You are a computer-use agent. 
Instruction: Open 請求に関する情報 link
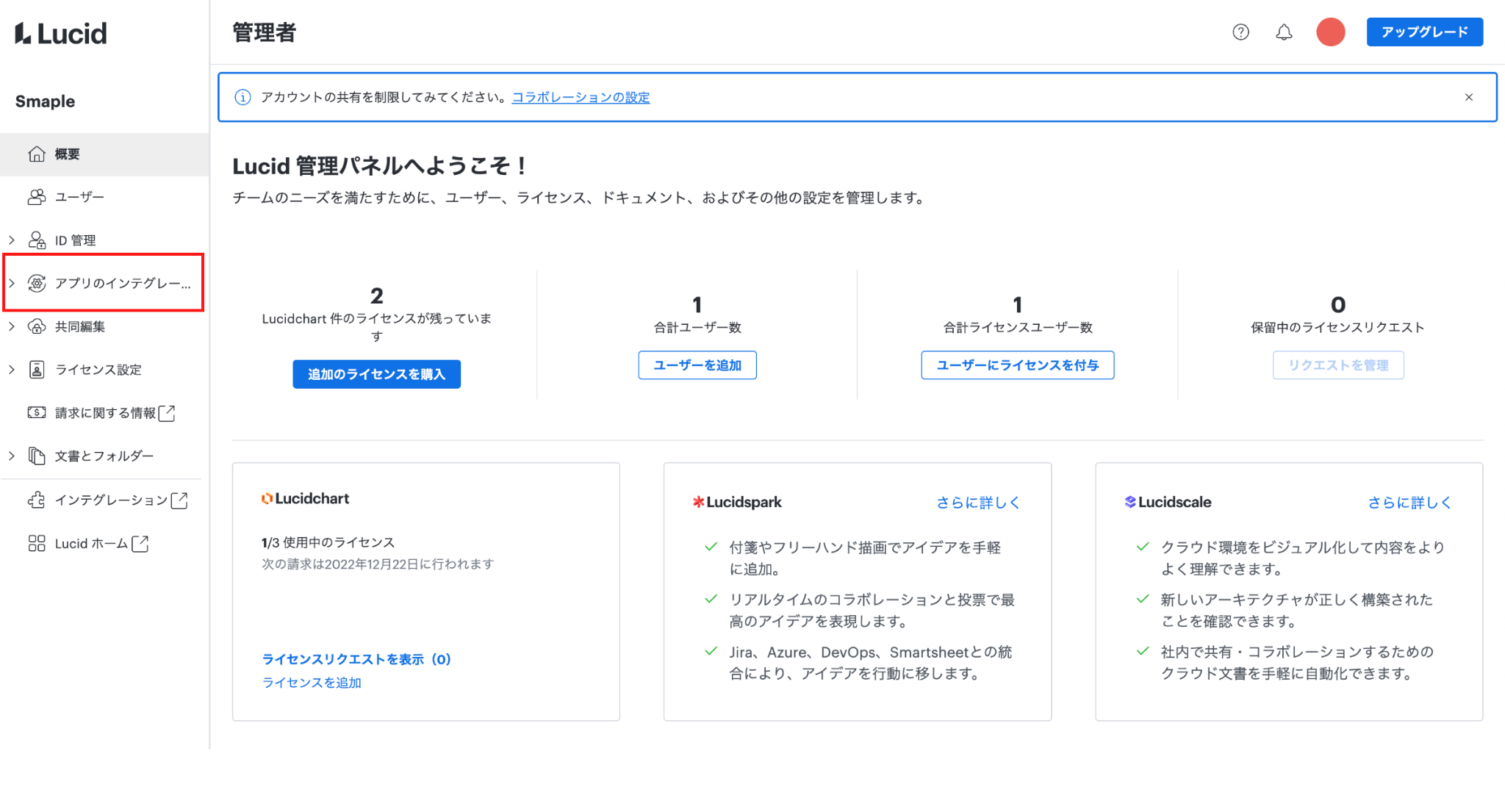pyautogui.click(x=105, y=413)
